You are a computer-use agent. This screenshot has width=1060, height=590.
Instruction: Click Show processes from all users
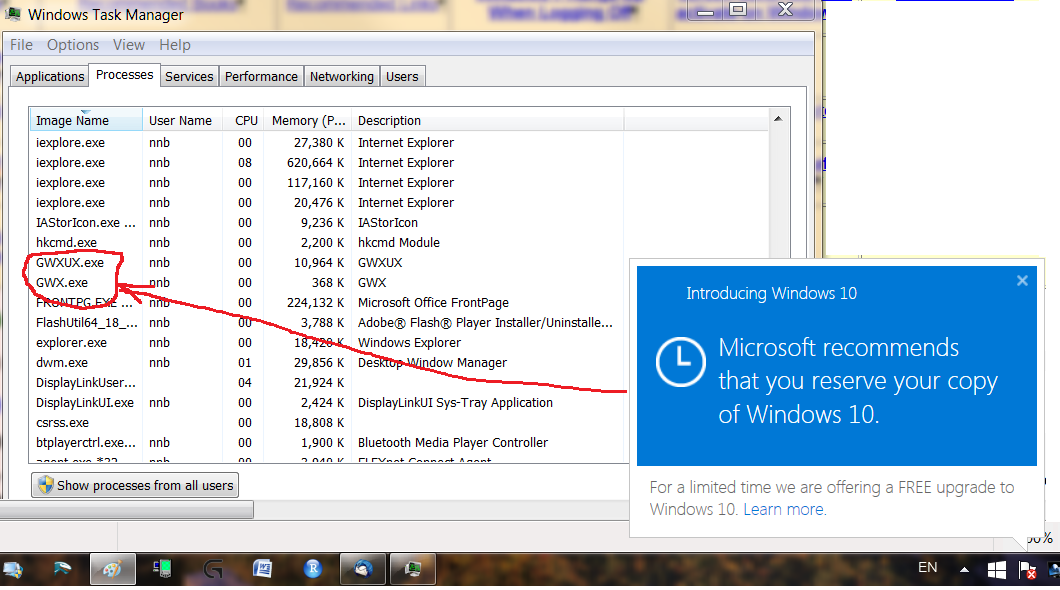[135, 485]
